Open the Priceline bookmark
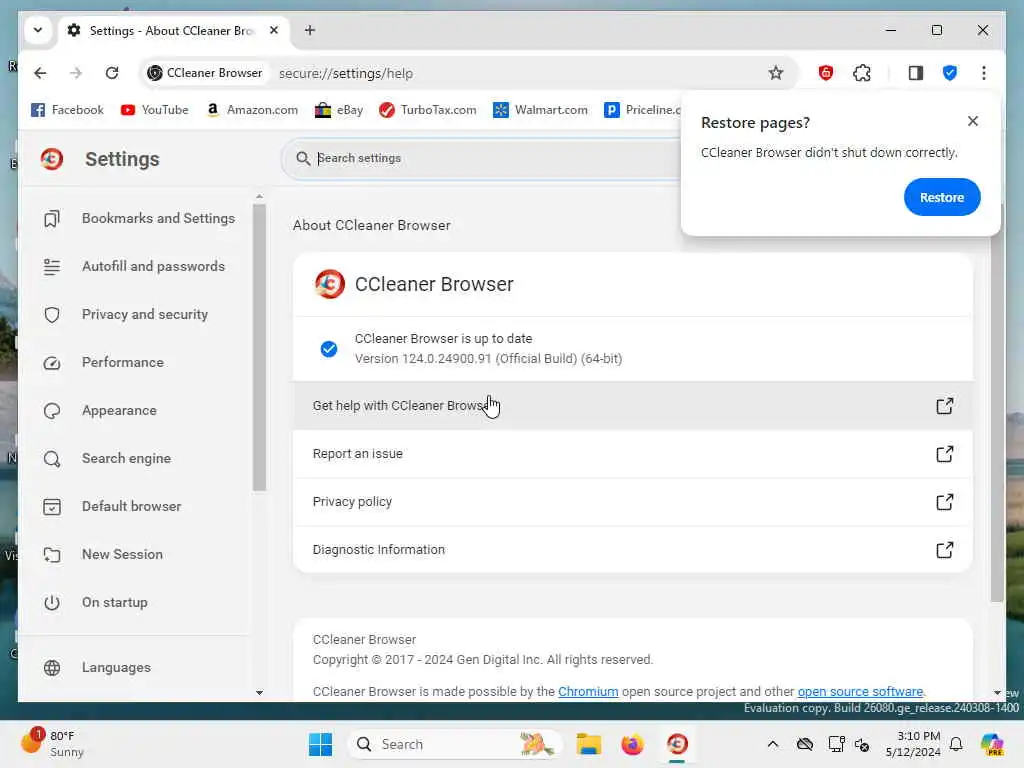 pyautogui.click(x=642, y=110)
